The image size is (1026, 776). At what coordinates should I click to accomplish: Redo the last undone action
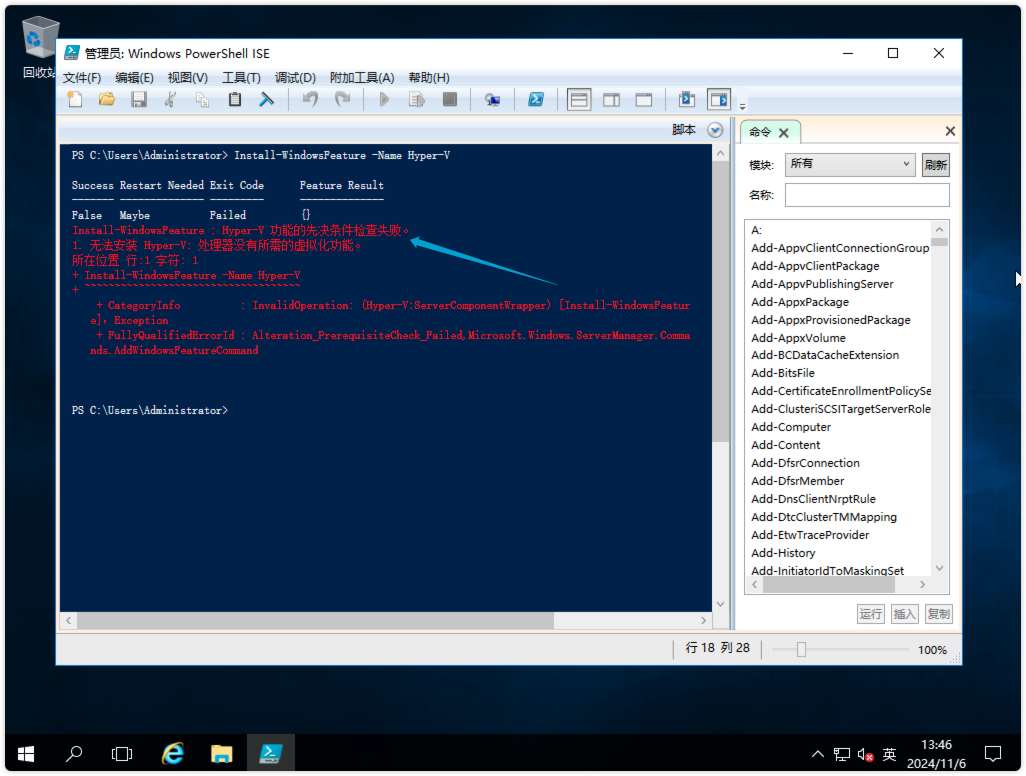pos(342,99)
